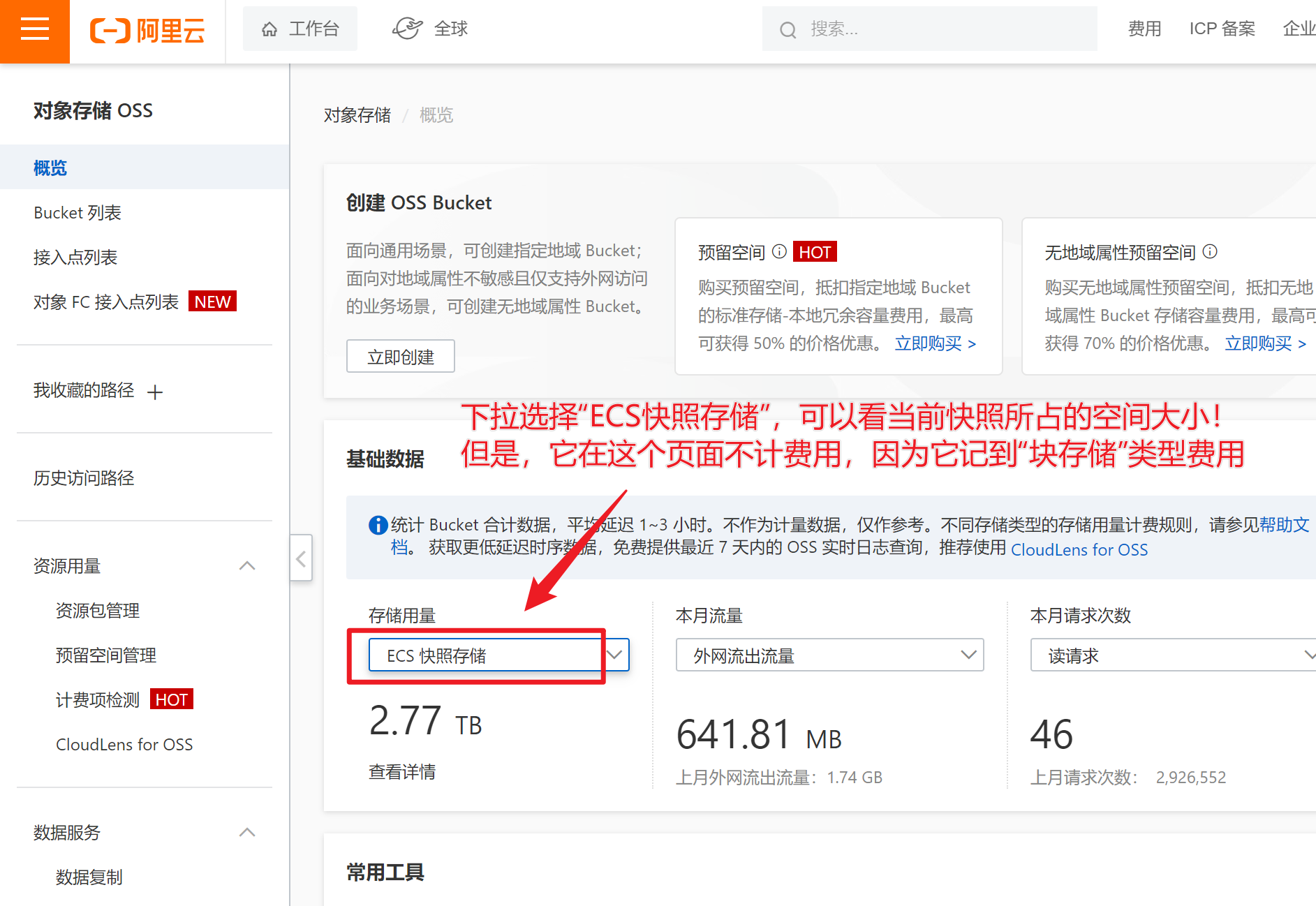
Task: Click the NEW badge by 对象 FC 接入点列表
Action: click(213, 302)
